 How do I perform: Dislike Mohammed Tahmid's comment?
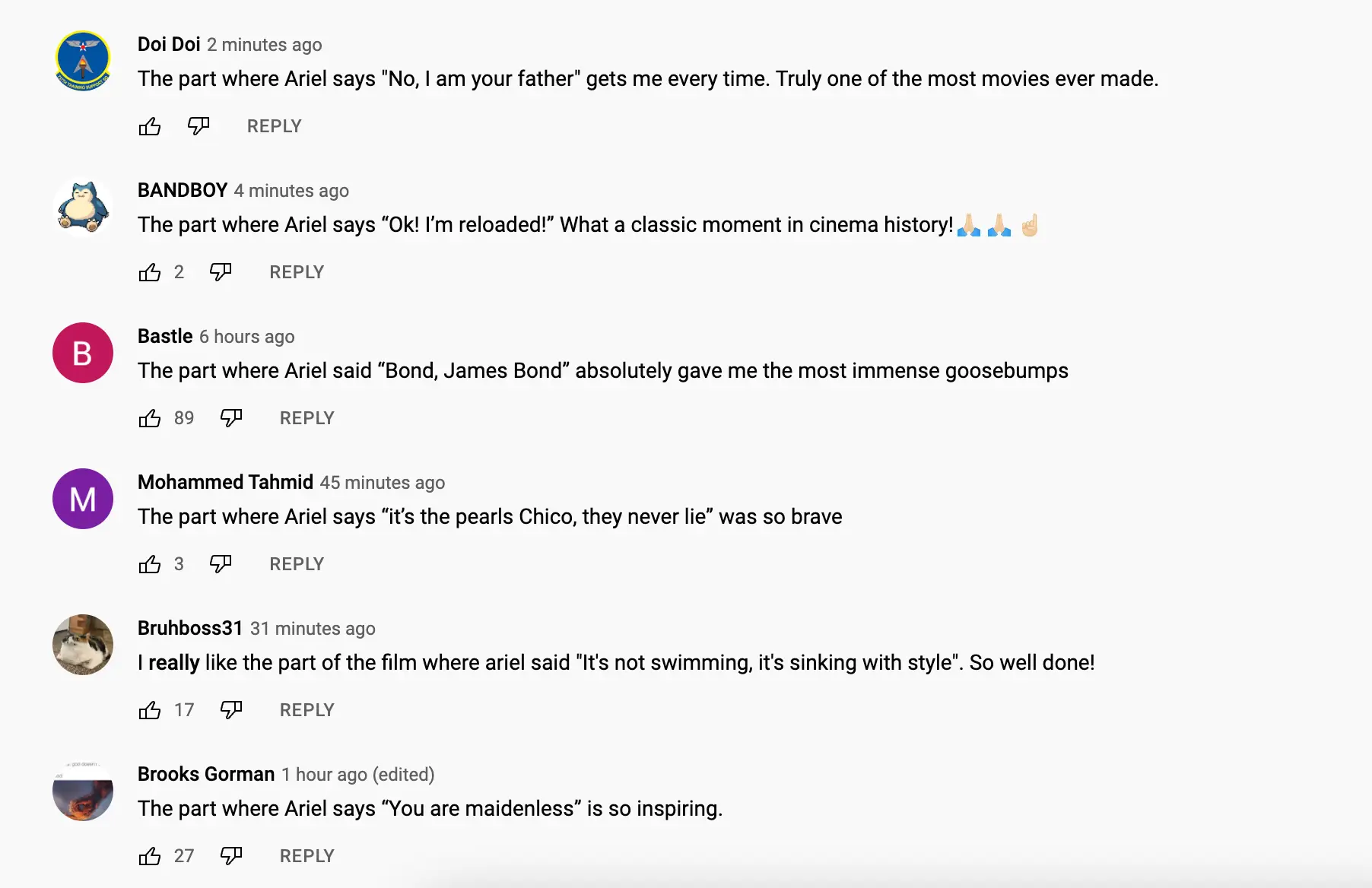(x=221, y=564)
